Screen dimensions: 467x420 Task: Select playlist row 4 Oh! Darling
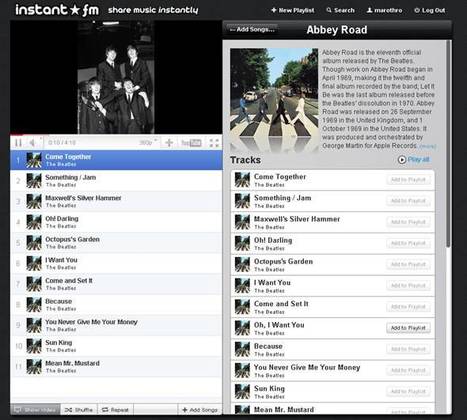(116, 222)
